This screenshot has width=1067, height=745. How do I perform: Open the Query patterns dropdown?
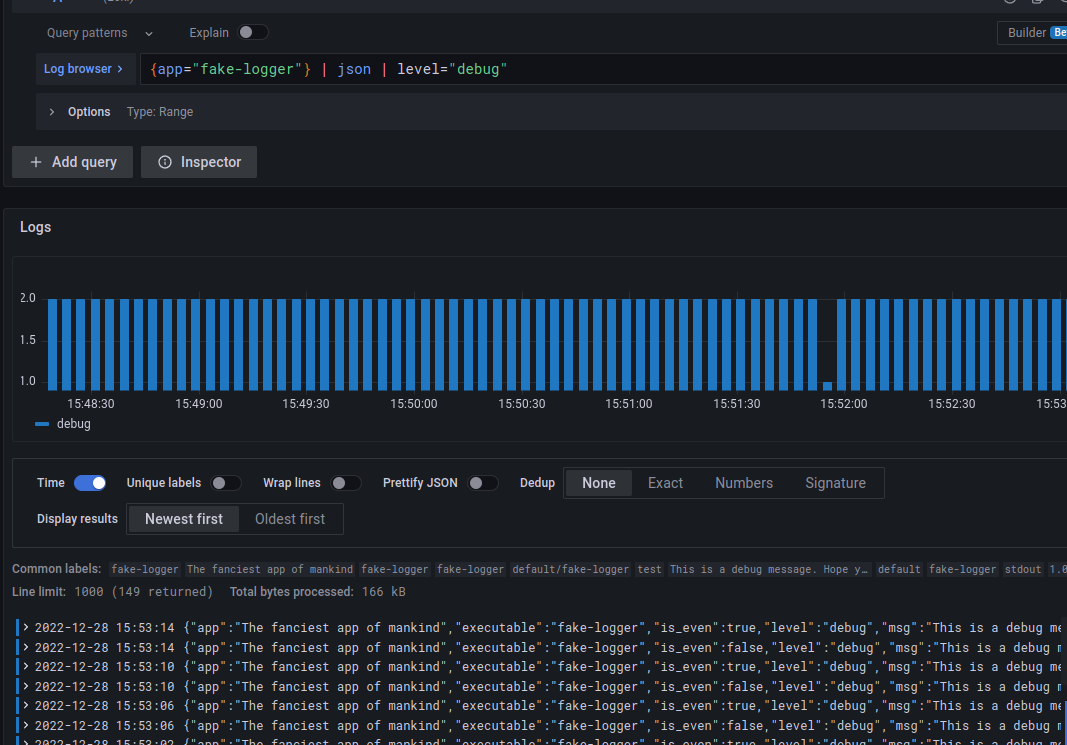99,33
